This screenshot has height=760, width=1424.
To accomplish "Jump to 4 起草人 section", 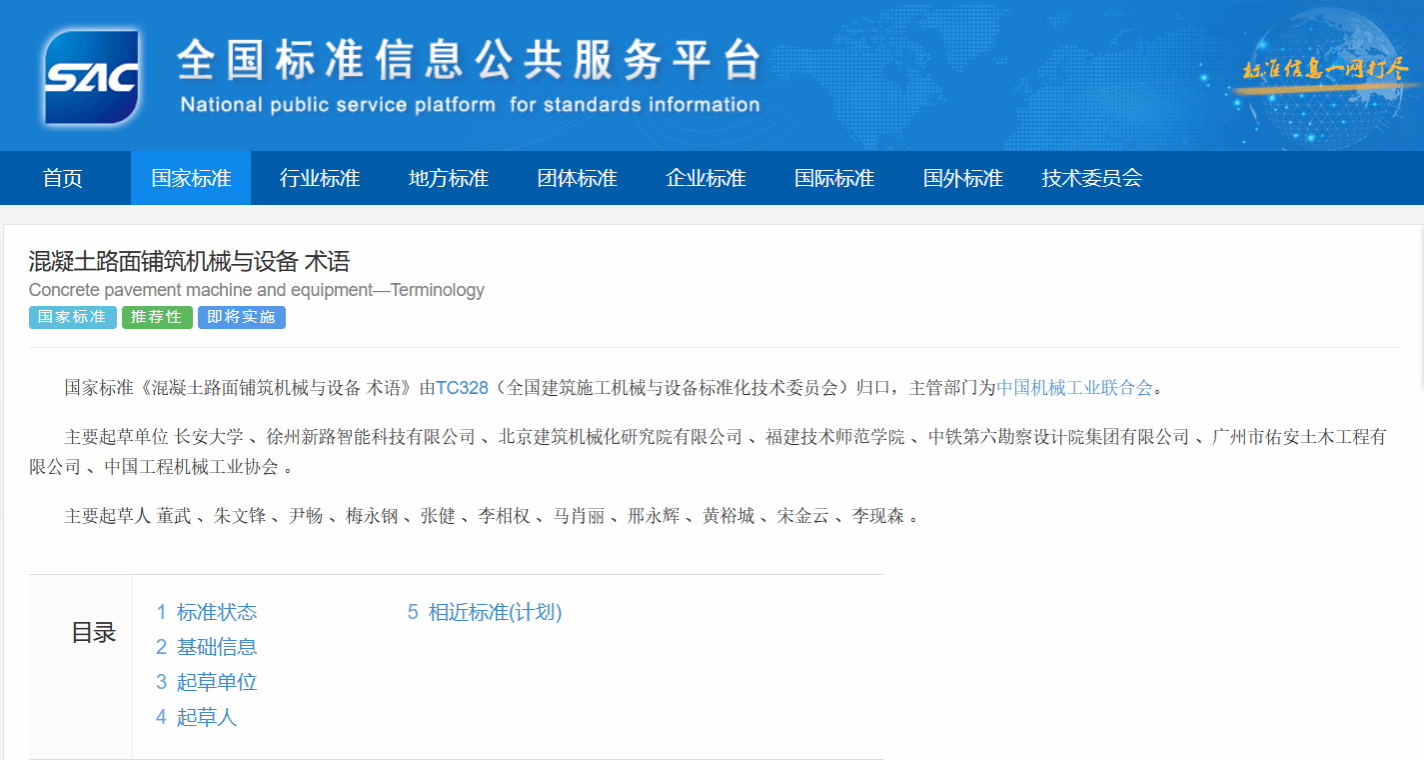I will click(x=197, y=717).
